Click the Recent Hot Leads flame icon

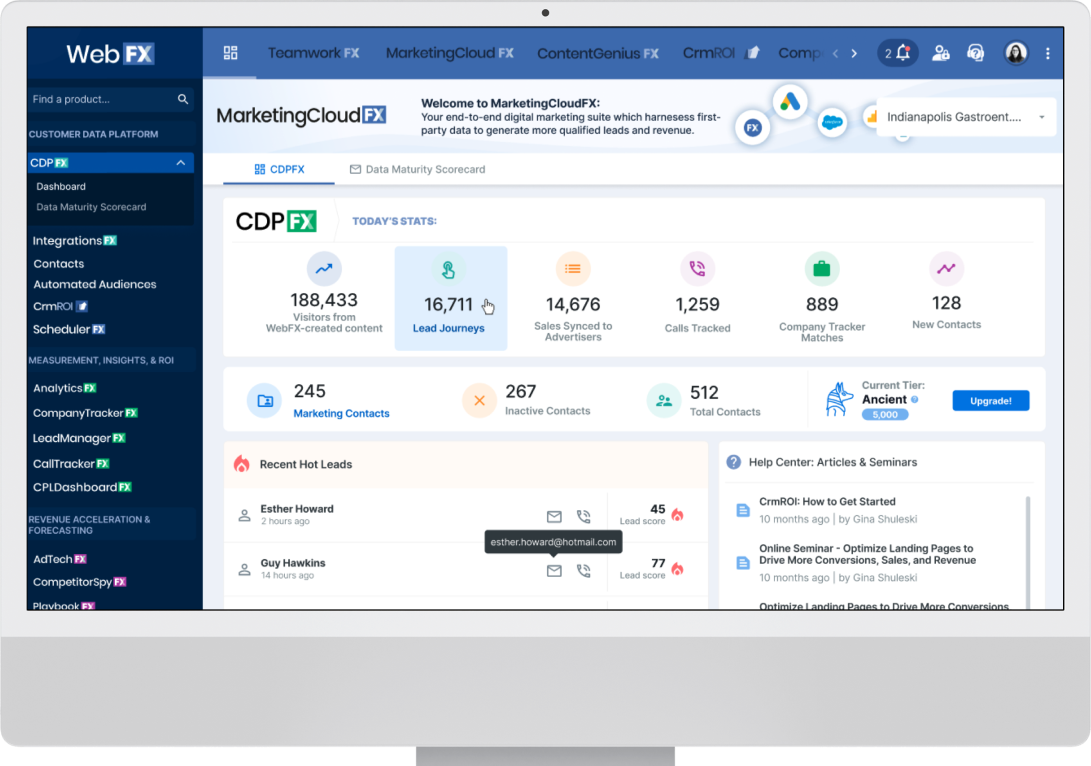tap(241, 464)
